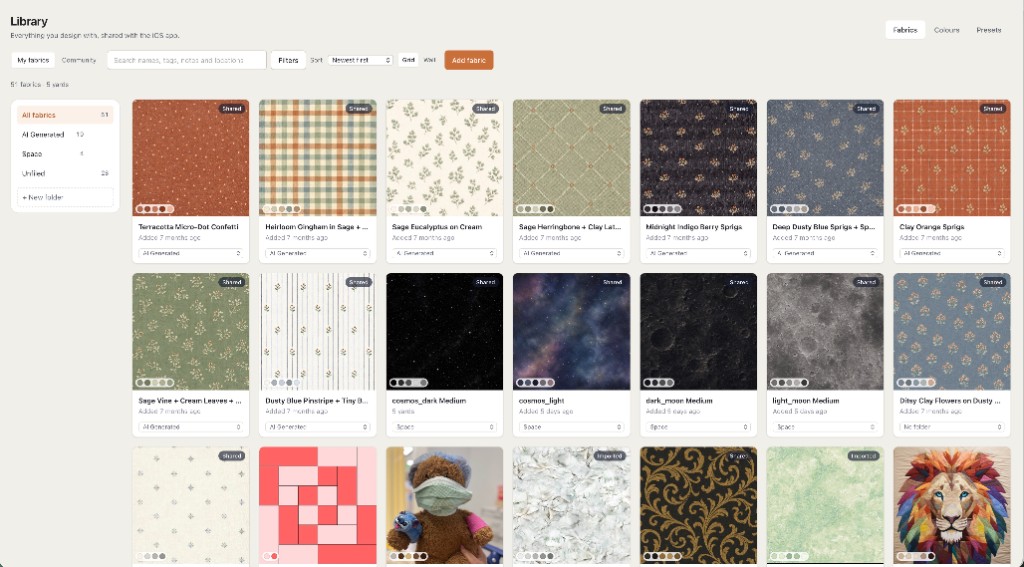Screen dimensions: 1024x567
Task: Create a new folder
Action: [65, 197]
